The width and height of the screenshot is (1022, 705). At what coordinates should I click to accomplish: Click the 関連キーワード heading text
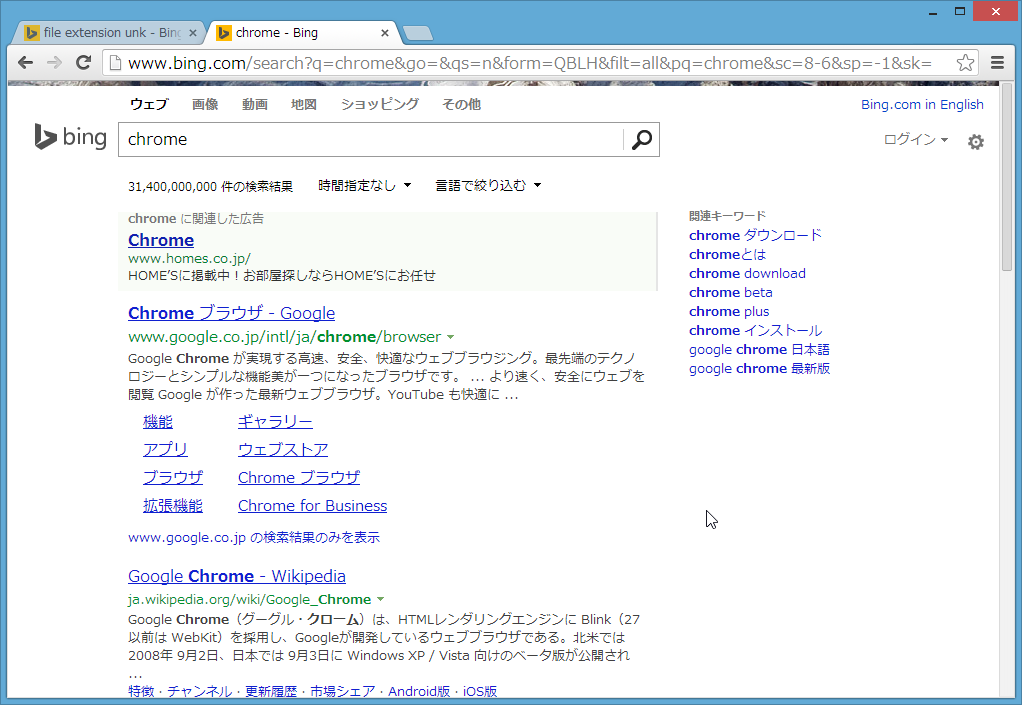click(727, 216)
